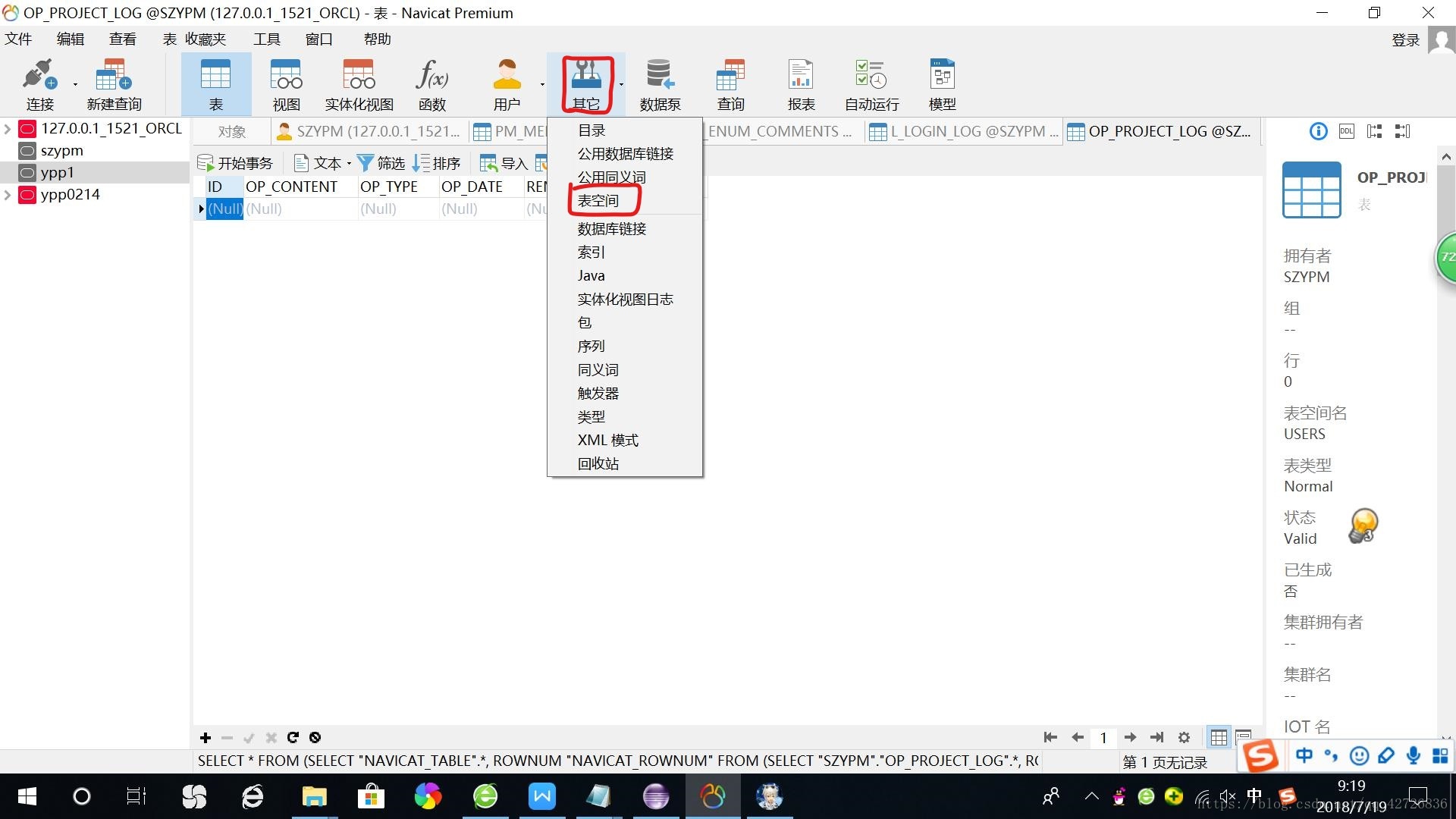Open Eclipse from the Windows taskbar

[x=655, y=796]
